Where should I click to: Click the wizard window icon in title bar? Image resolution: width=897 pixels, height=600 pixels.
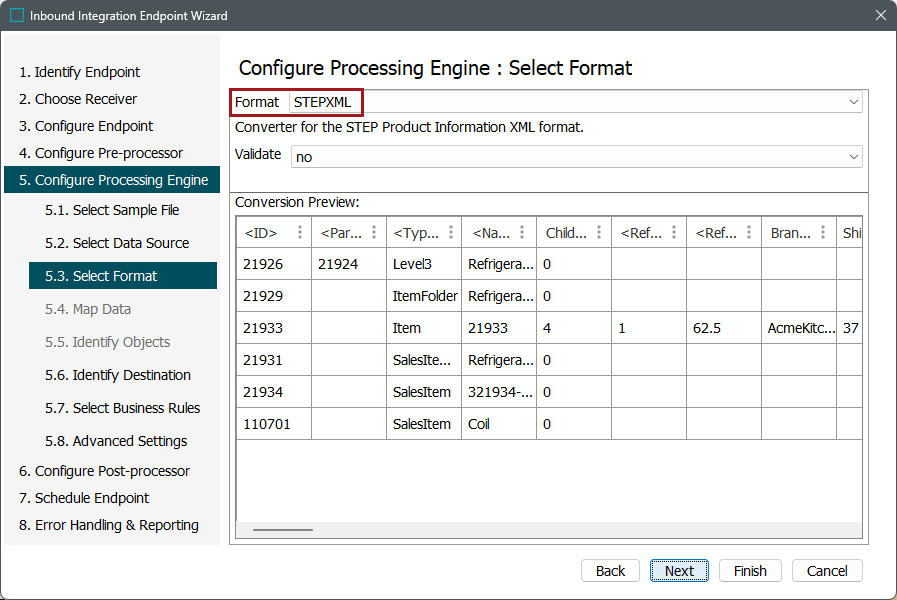click(x=17, y=16)
